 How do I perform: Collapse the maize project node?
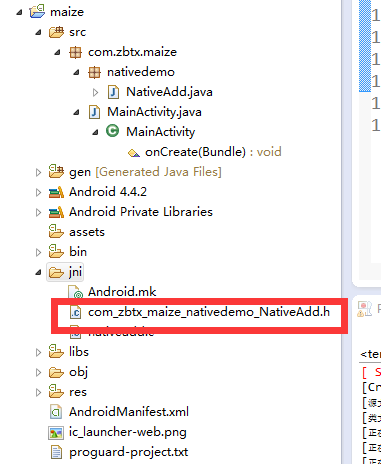coord(19,12)
